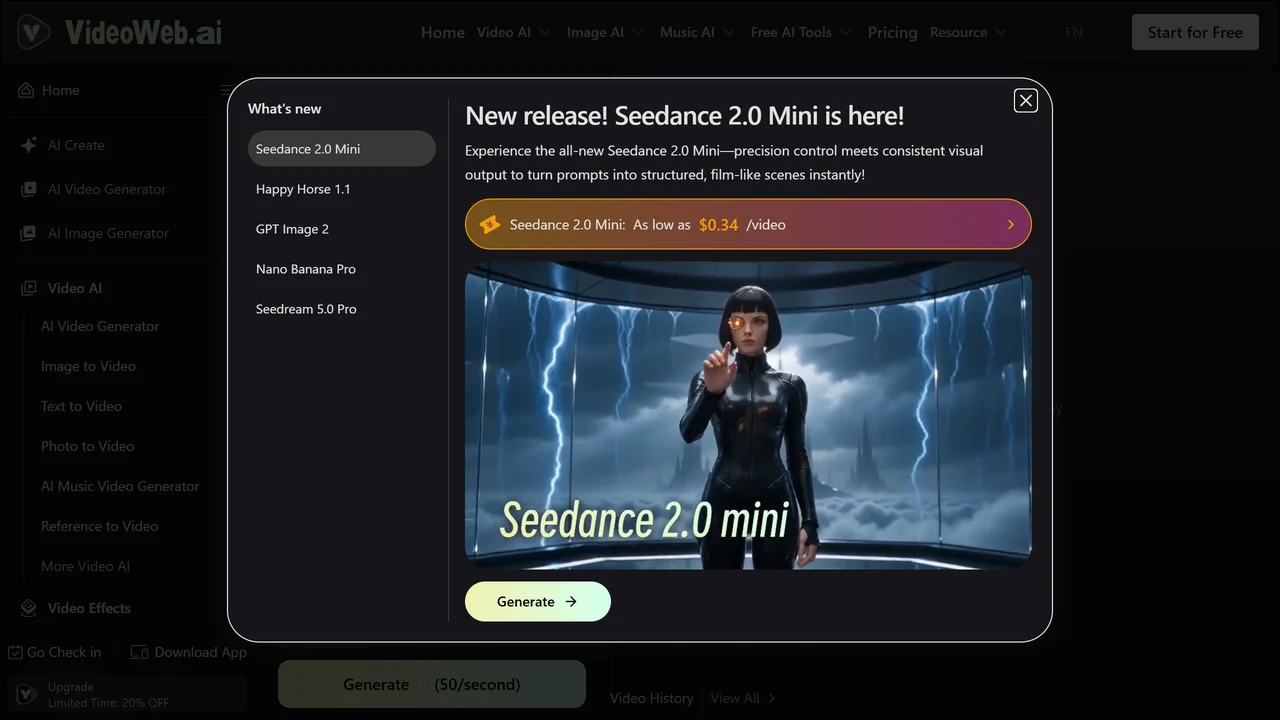This screenshot has width=1280, height=720.
Task: Click the ticket icon in the price banner
Action: click(x=489, y=225)
